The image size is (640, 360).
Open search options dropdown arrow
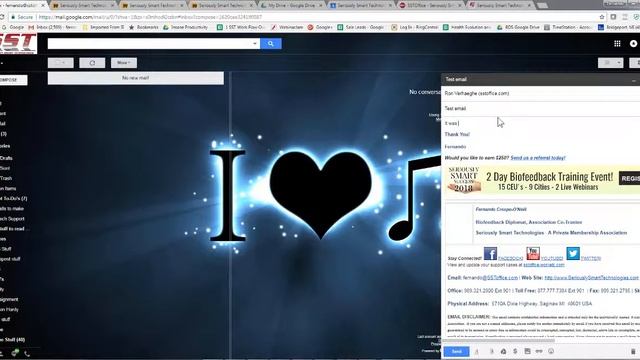click(255, 44)
